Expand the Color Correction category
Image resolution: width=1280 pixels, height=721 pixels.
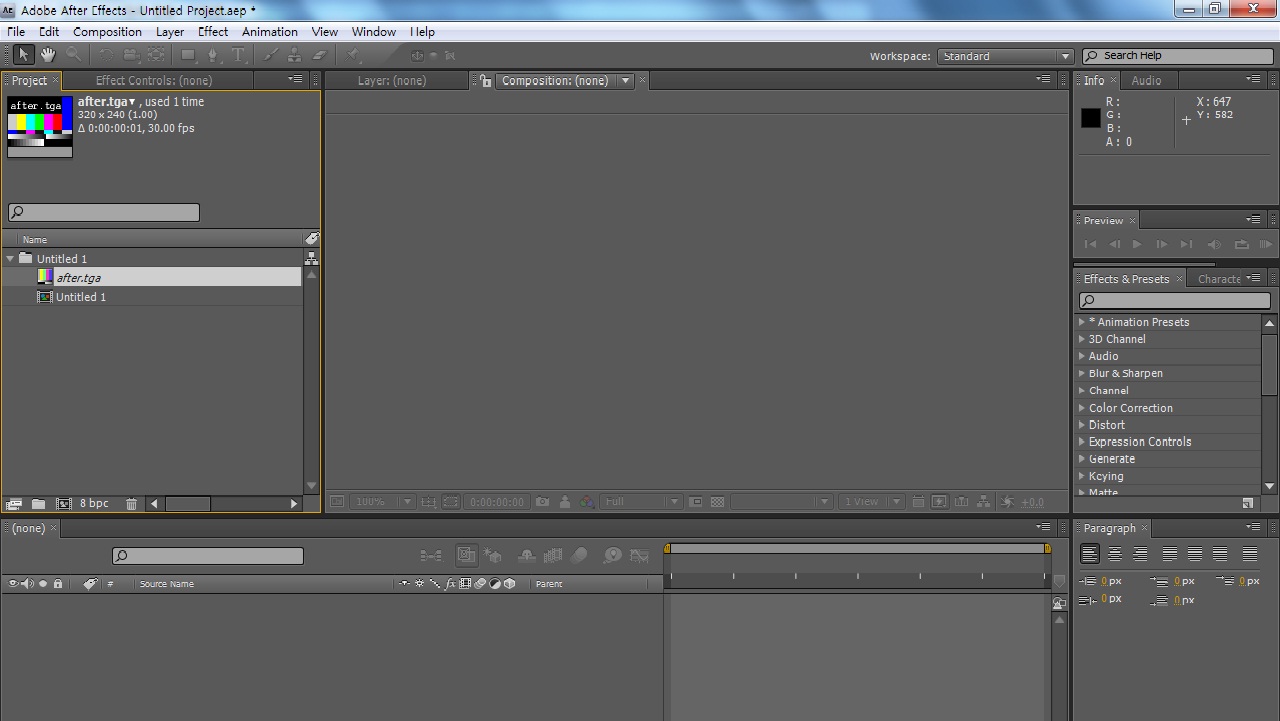(x=1082, y=408)
